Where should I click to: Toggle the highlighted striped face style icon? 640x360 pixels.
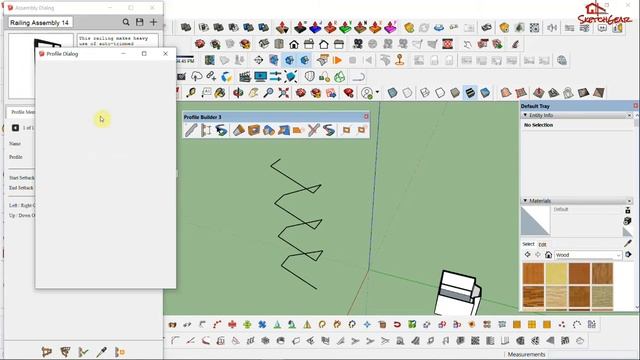click(x=470, y=93)
